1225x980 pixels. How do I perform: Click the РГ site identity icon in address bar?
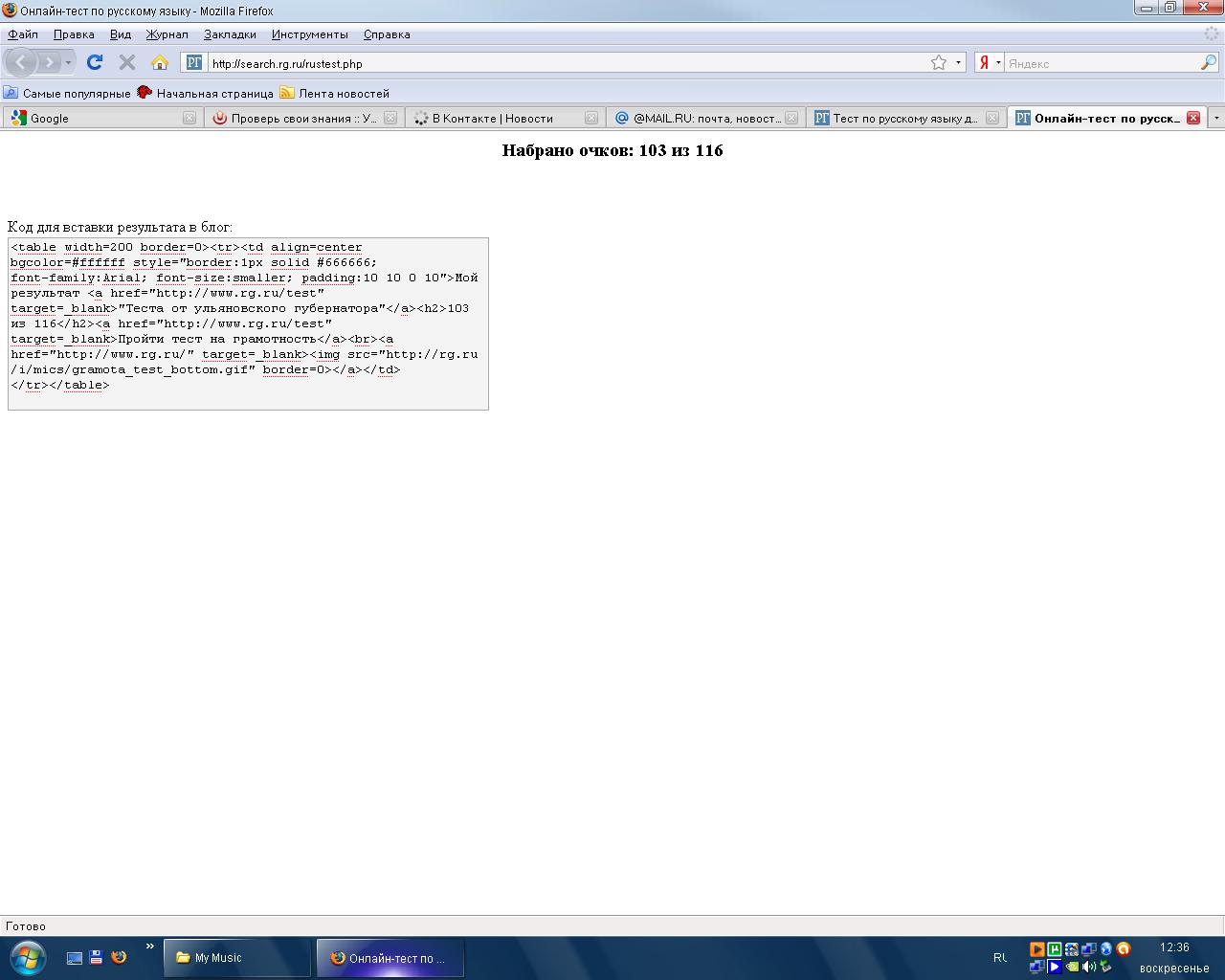(x=194, y=63)
